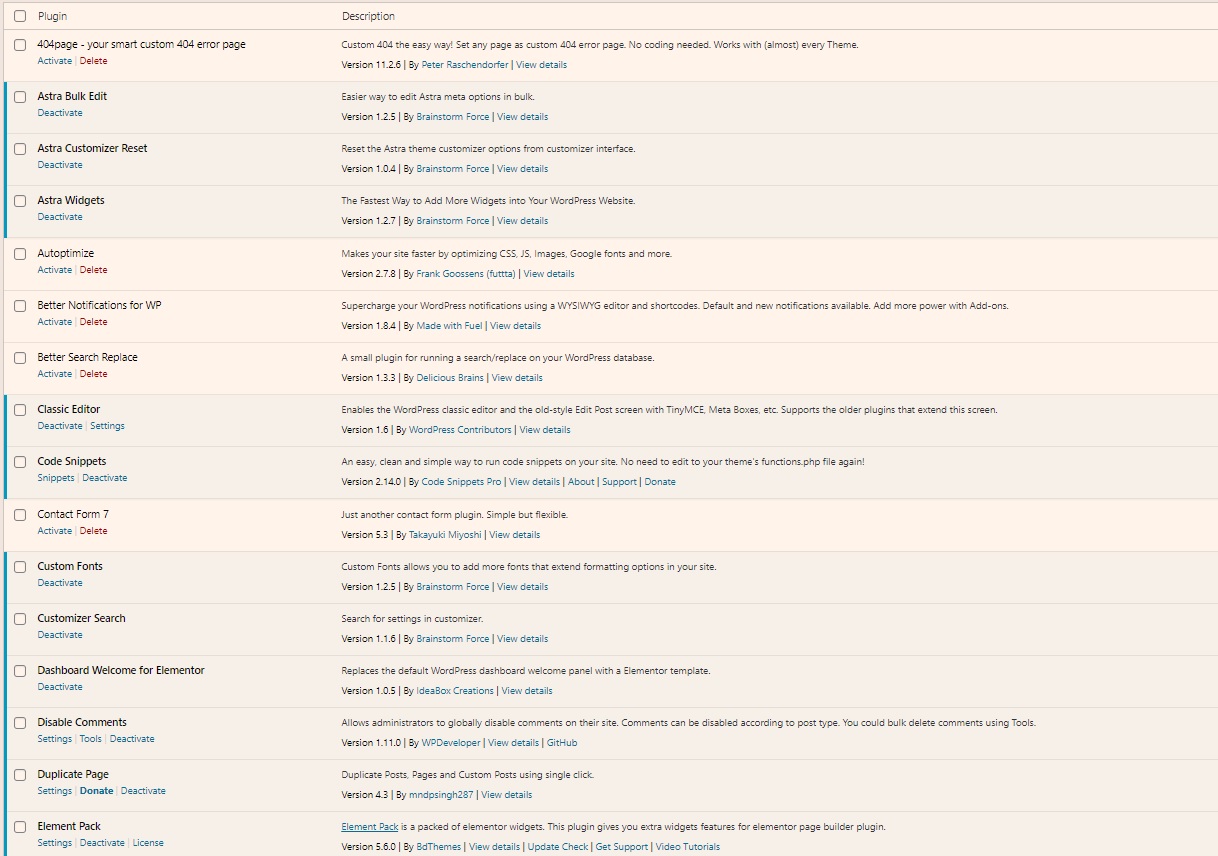Viewport: 1218px width, 856px height.
Task: View details for Autoptimize
Action: [549, 274]
